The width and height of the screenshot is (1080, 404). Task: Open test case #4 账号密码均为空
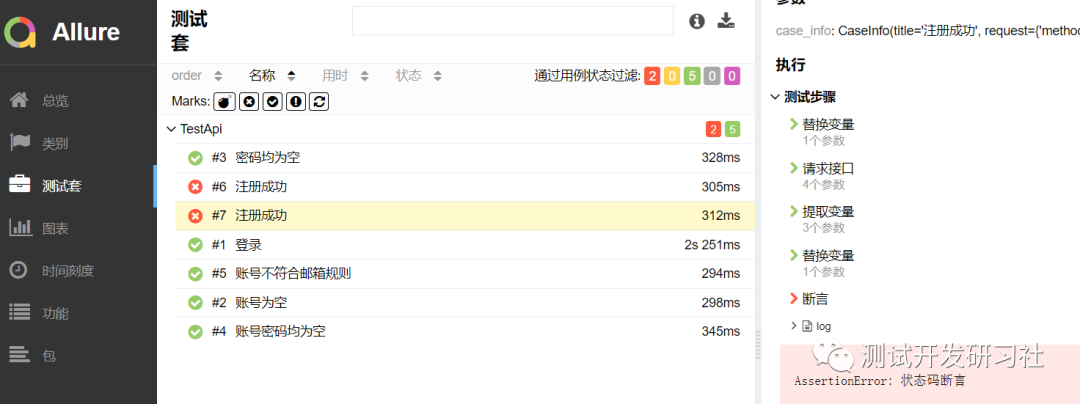point(465,332)
